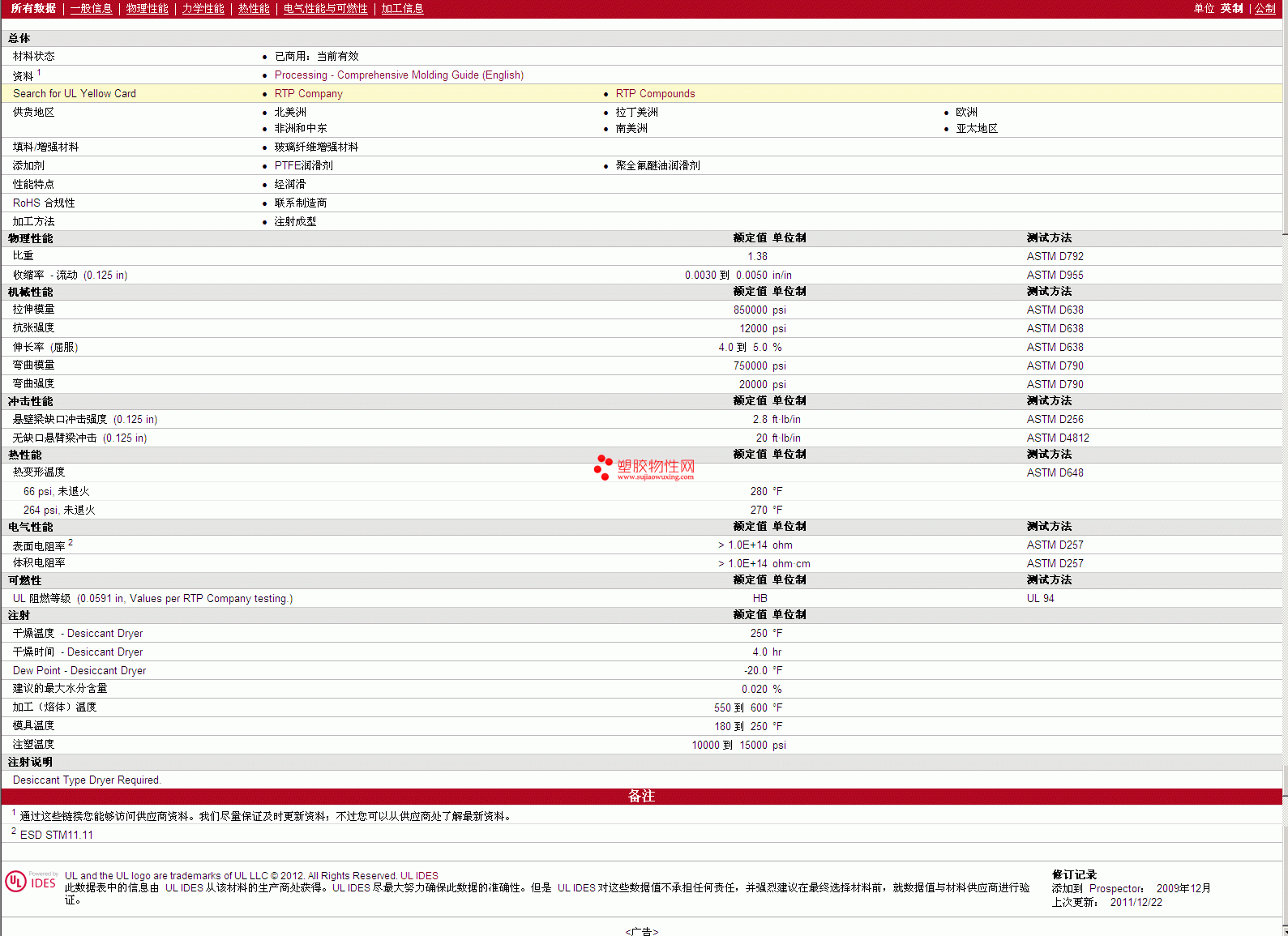Image resolution: width=1288 pixels, height=936 pixels.
Task: Select 拉伸模量 value 850000
Action: pyautogui.click(x=750, y=310)
